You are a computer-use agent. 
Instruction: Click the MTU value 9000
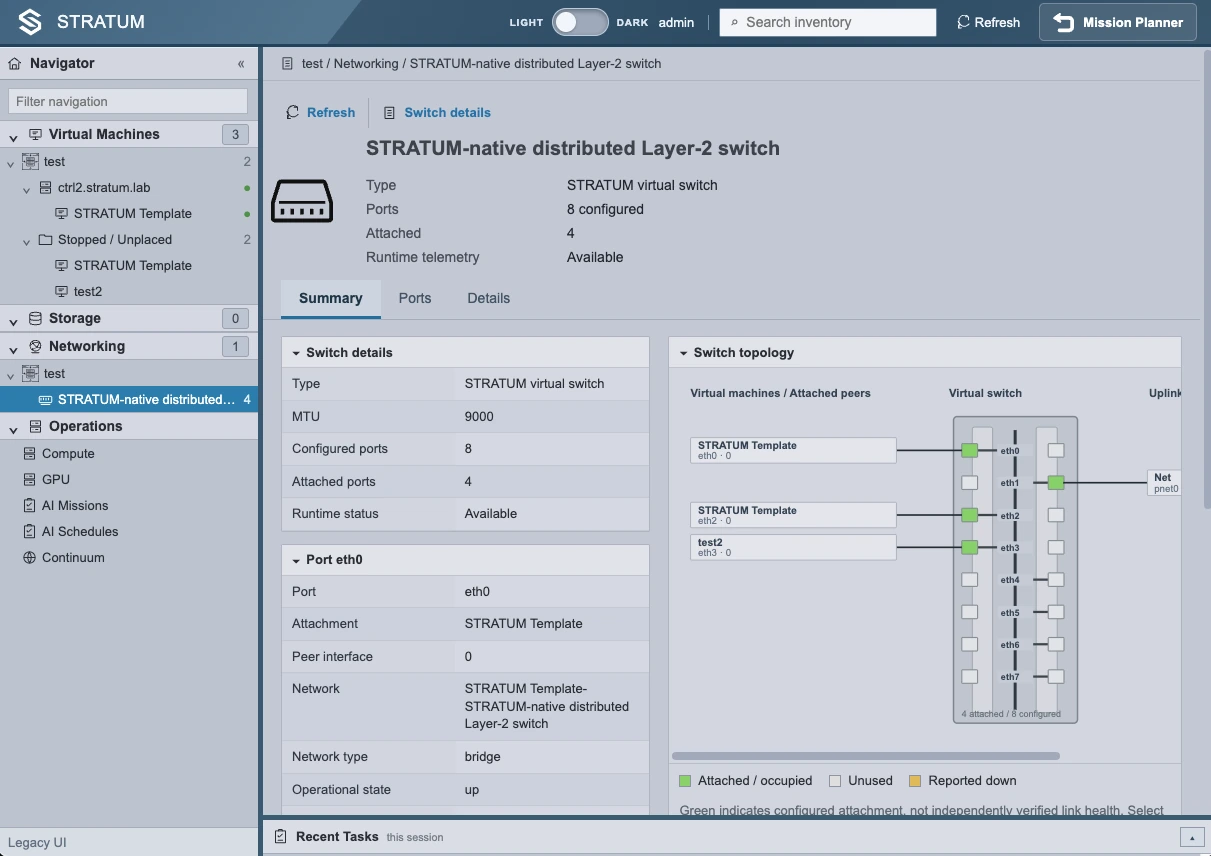479,416
